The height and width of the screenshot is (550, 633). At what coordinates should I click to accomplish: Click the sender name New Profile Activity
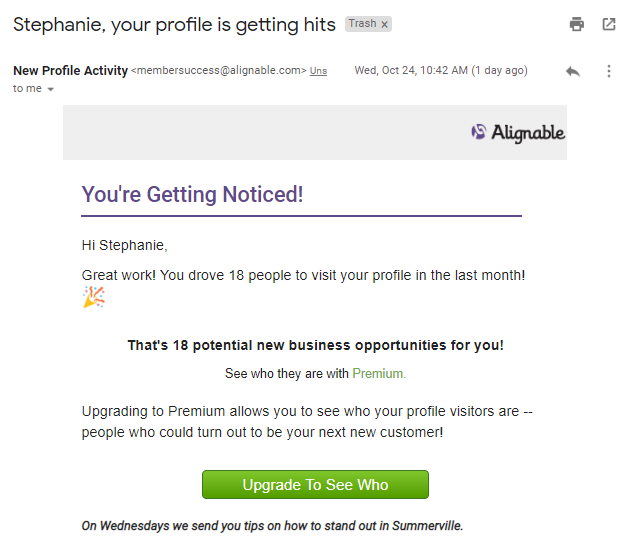(70, 71)
